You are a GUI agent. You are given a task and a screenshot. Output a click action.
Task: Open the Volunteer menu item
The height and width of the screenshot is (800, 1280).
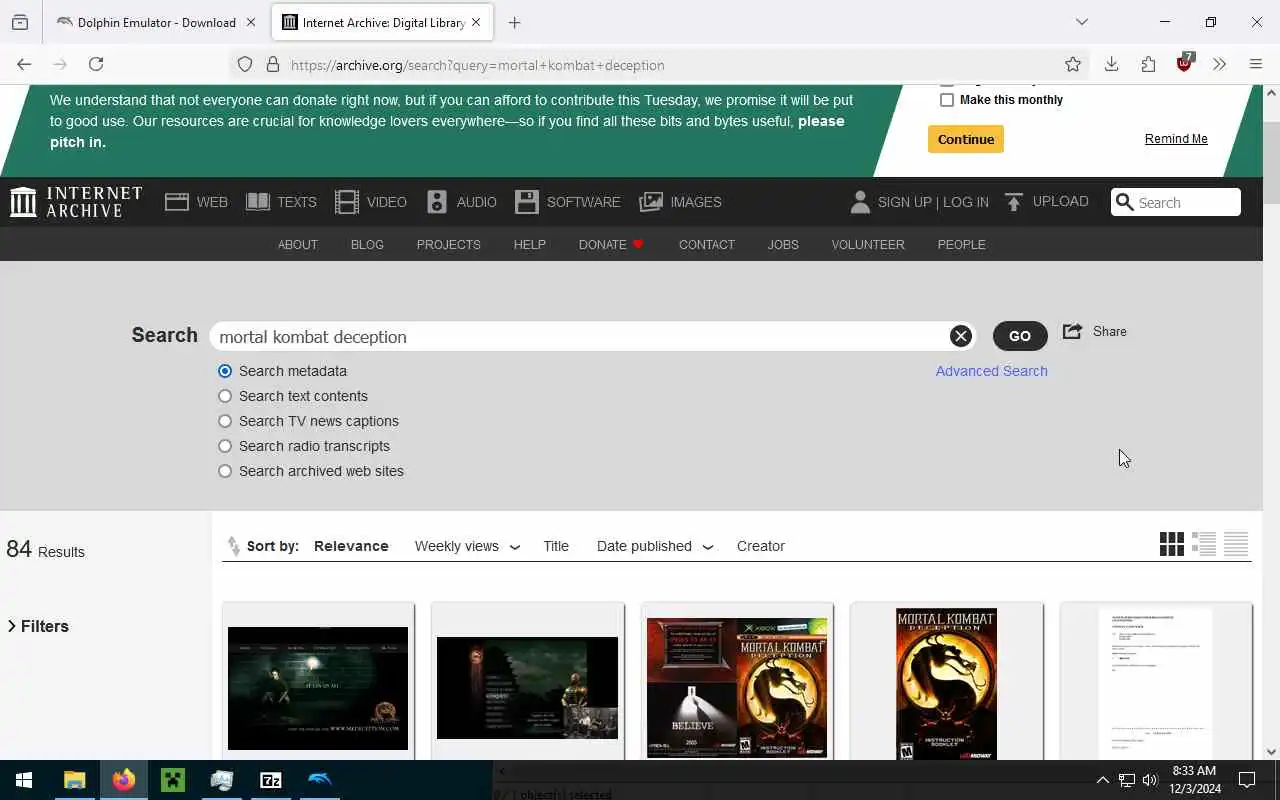[x=868, y=244]
